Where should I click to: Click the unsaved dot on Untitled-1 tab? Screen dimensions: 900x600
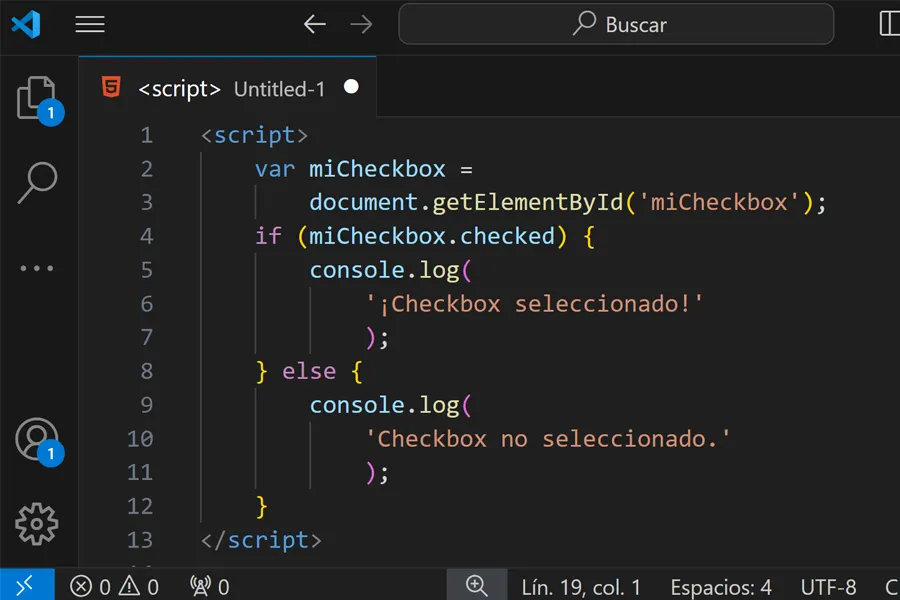click(351, 87)
